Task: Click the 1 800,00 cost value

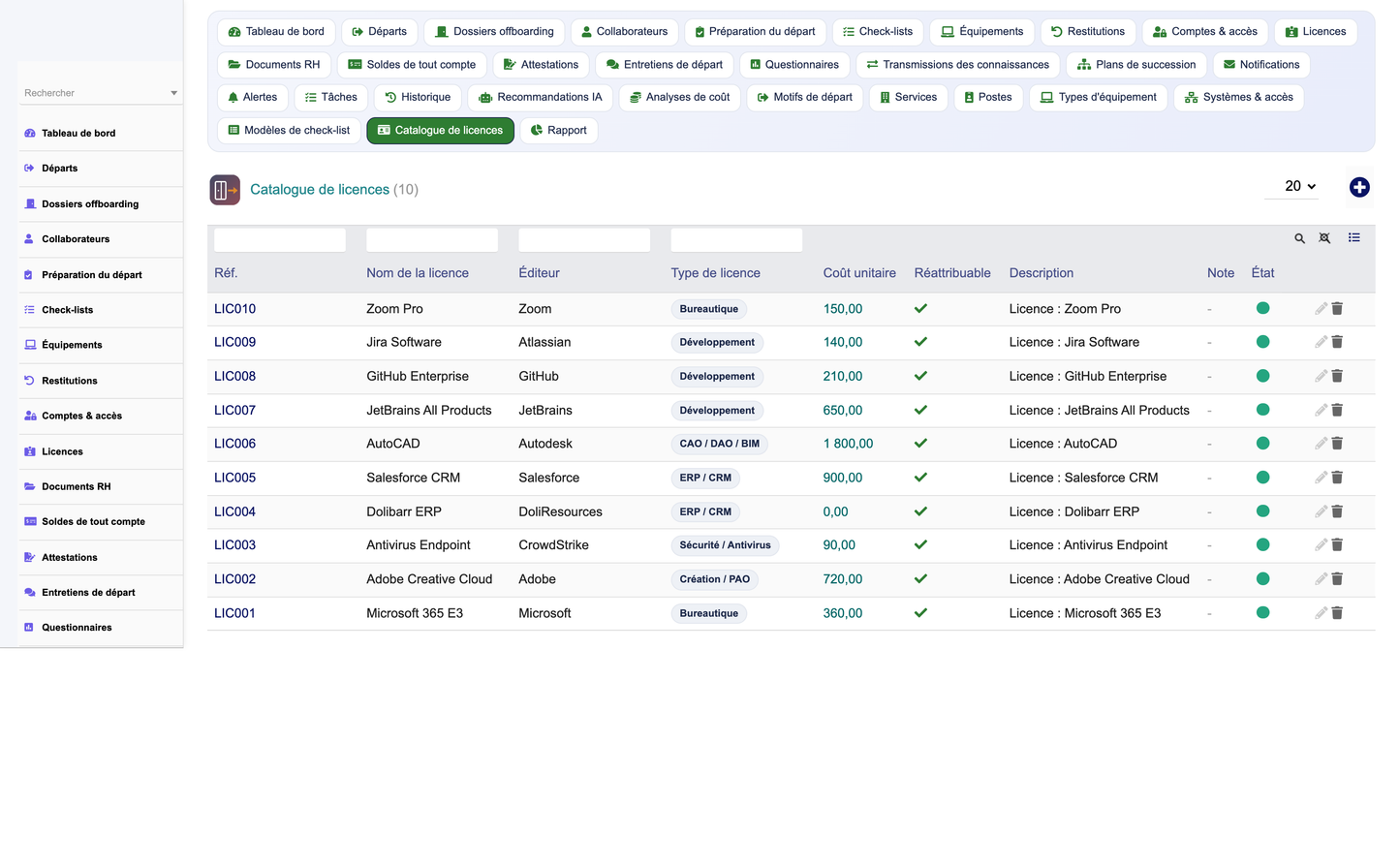Action: point(848,444)
